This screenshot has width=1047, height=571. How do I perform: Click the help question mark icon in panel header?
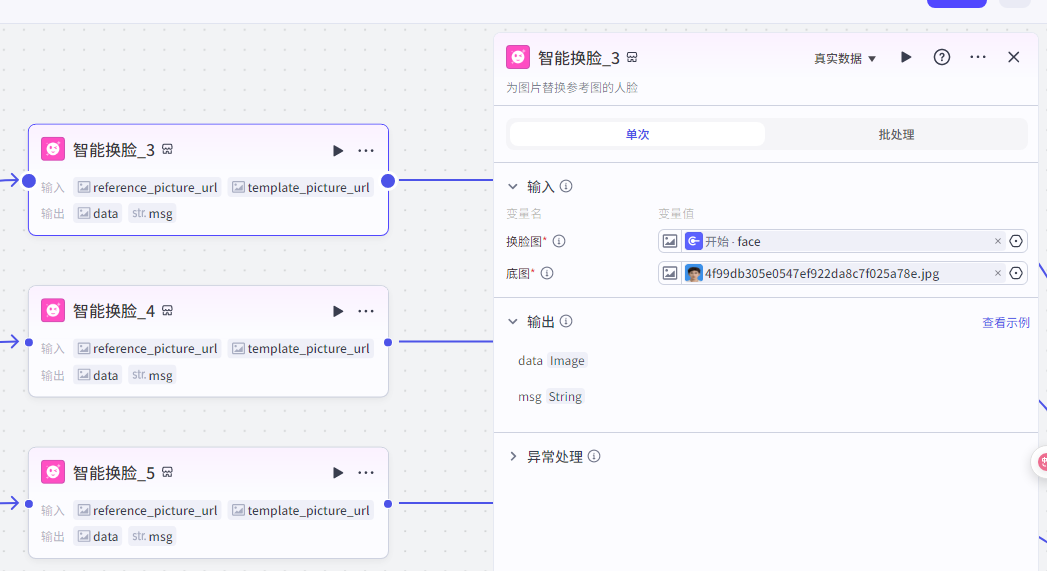(x=942, y=57)
